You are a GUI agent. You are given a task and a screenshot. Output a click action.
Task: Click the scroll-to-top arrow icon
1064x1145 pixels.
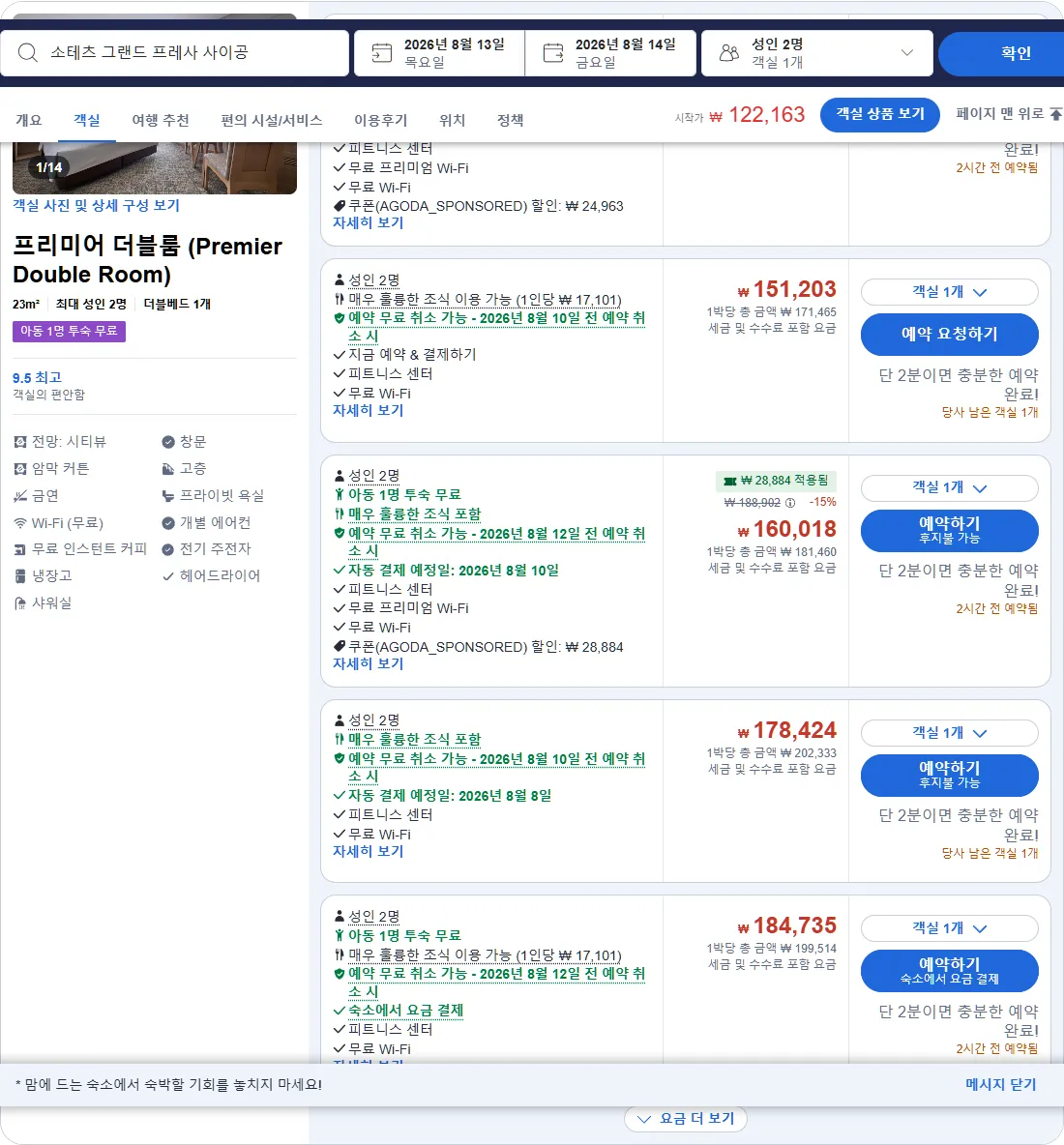click(1055, 114)
